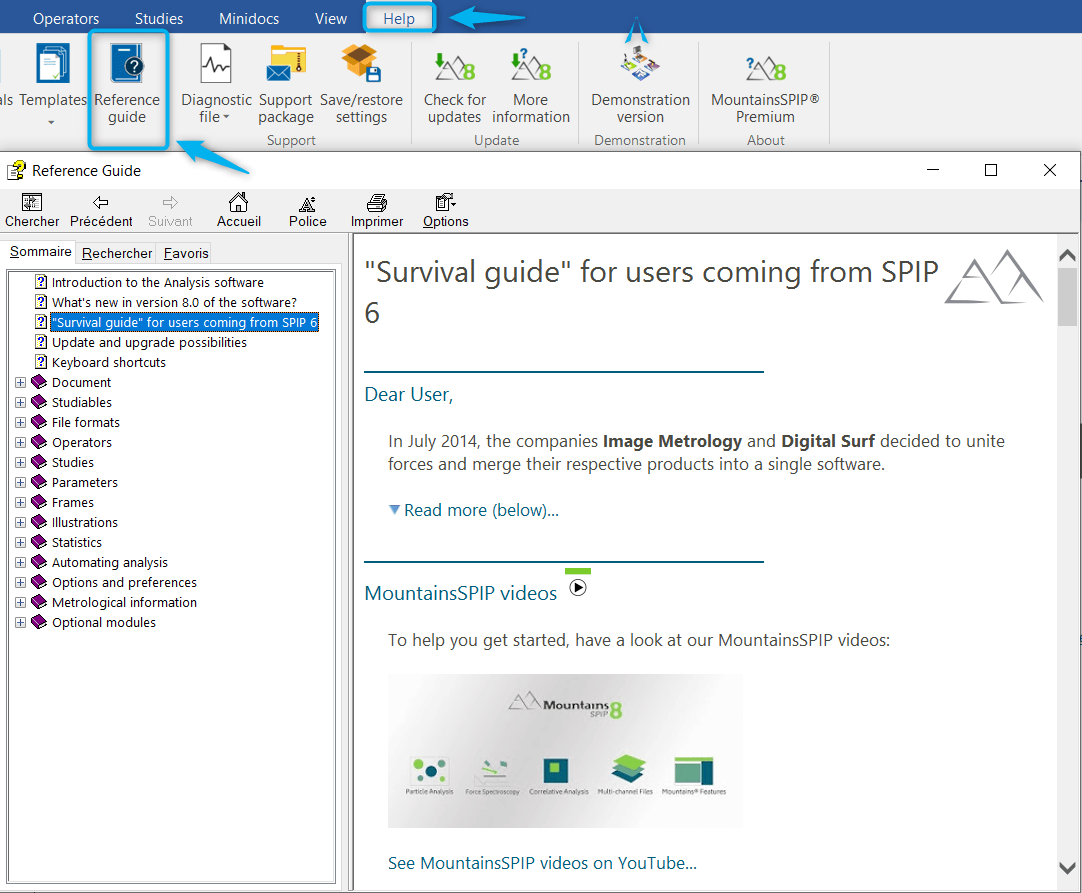
Task: Click the Diagnostic file icon
Action: pyautogui.click(x=216, y=66)
